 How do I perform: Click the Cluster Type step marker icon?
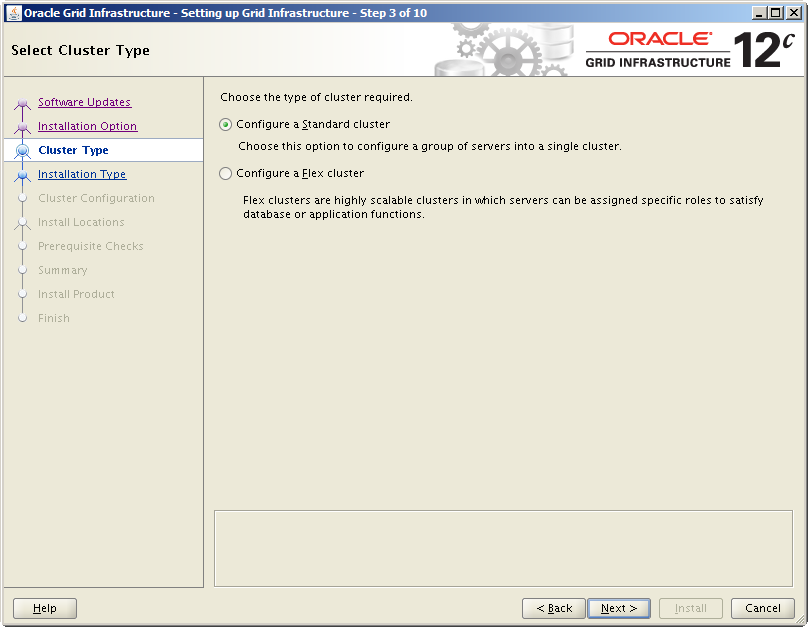[x=23, y=151]
